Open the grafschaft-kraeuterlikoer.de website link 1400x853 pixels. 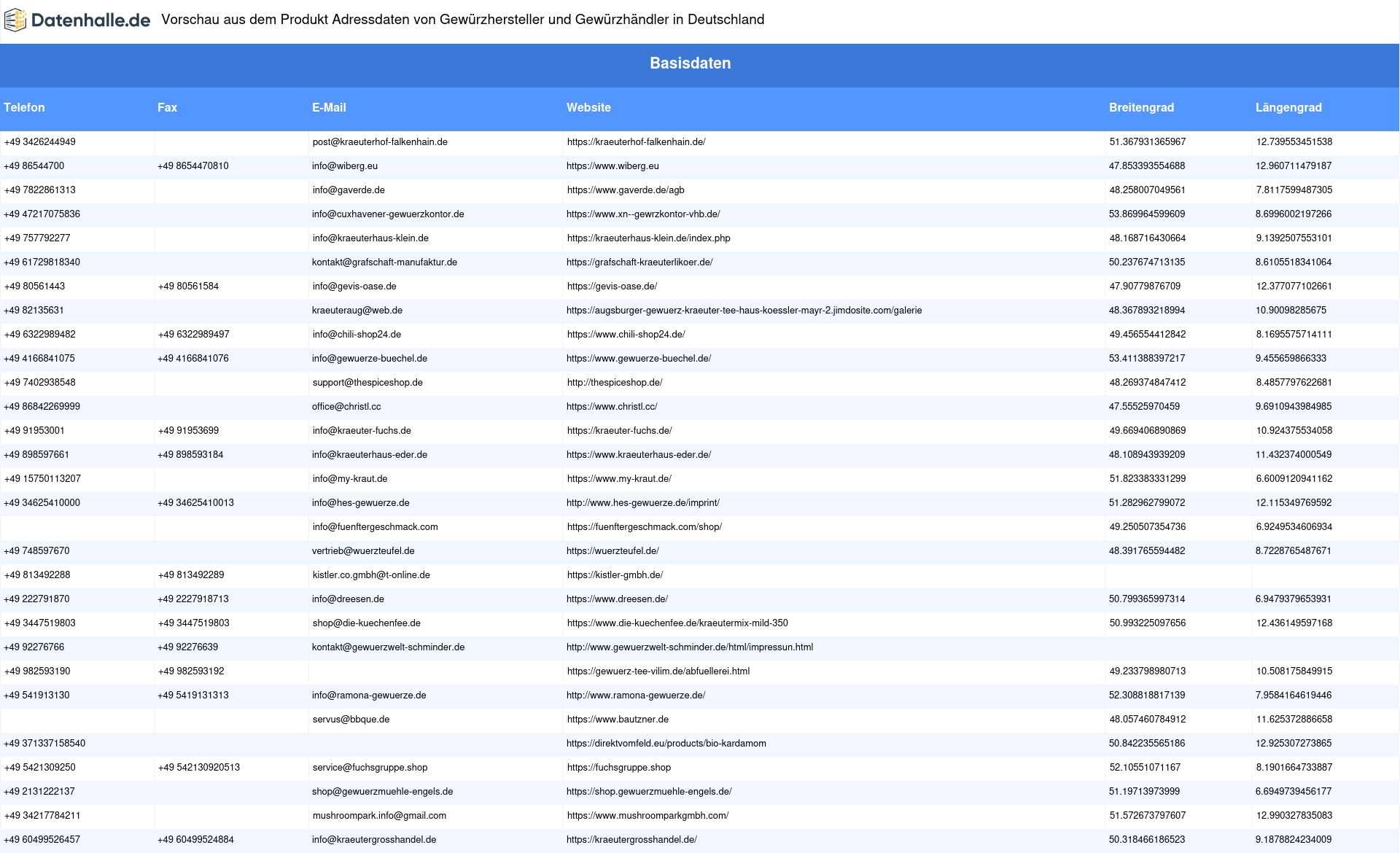point(639,262)
